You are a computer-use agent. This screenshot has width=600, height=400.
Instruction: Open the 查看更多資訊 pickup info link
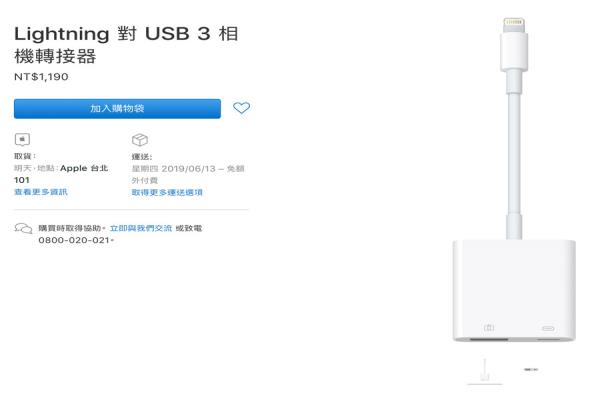41,192
